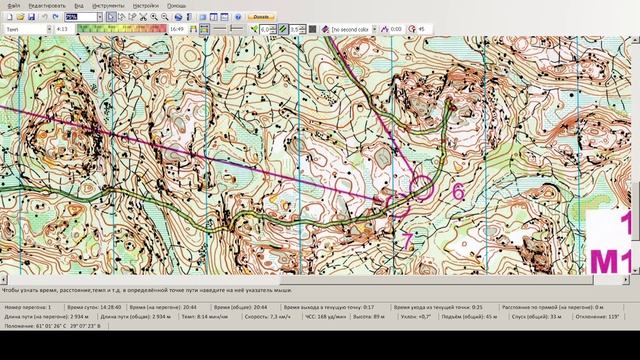Click the green route-width arrow icon
Viewport: 640px width, 360px height.
click(254, 29)
